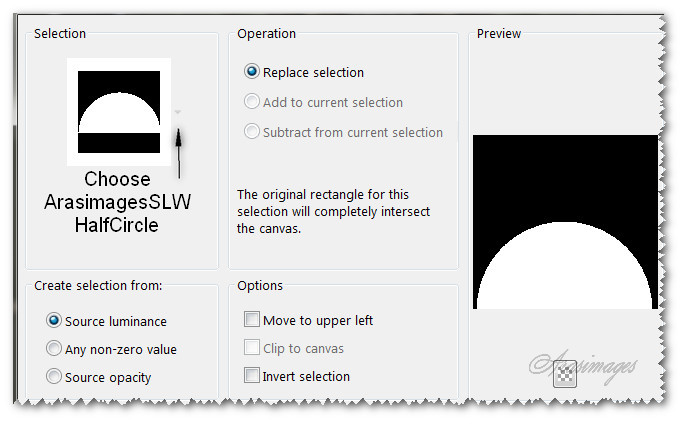Choose Add to current selection

point(252,102)
